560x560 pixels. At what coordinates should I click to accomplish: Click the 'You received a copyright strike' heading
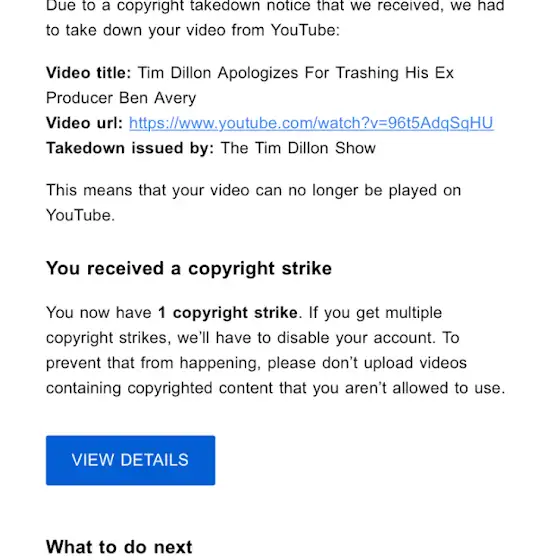click(x=189, y=269)
